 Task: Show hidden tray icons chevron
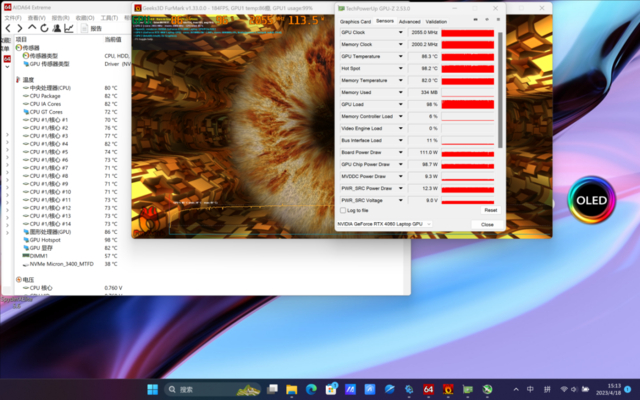[x=516, y=389]
